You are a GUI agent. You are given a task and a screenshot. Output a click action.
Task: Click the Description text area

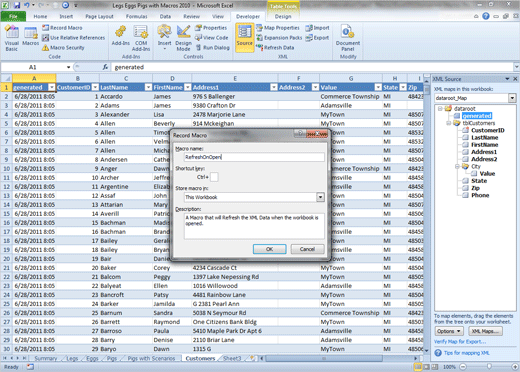(254, 226)
